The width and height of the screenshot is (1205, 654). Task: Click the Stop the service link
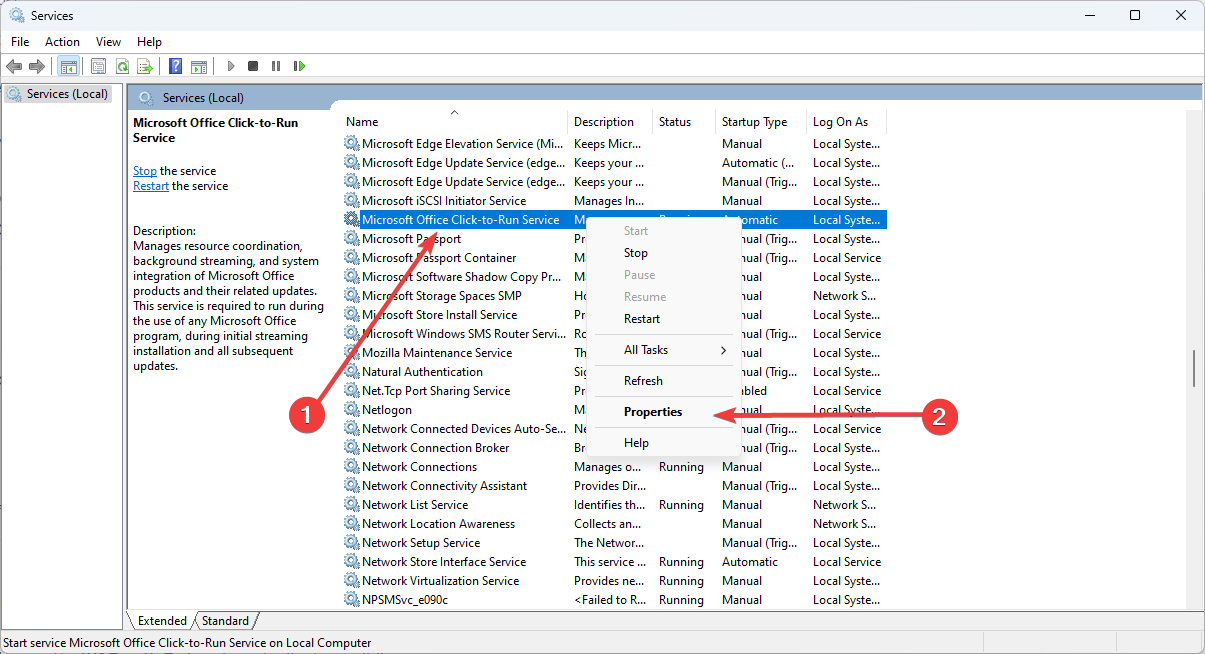(x=145, y=171)
